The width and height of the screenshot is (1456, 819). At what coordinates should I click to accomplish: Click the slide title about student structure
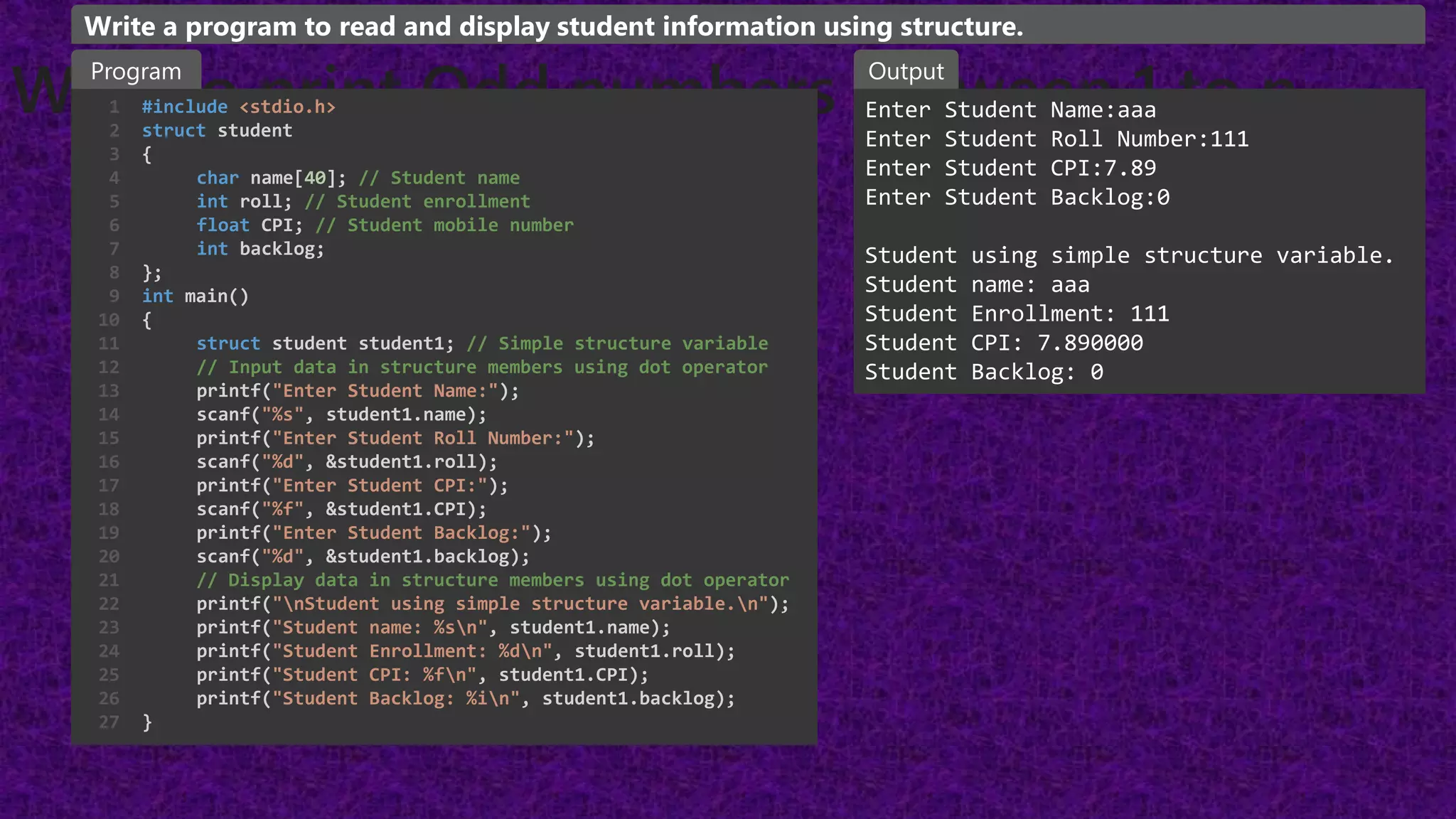(554, 26)
